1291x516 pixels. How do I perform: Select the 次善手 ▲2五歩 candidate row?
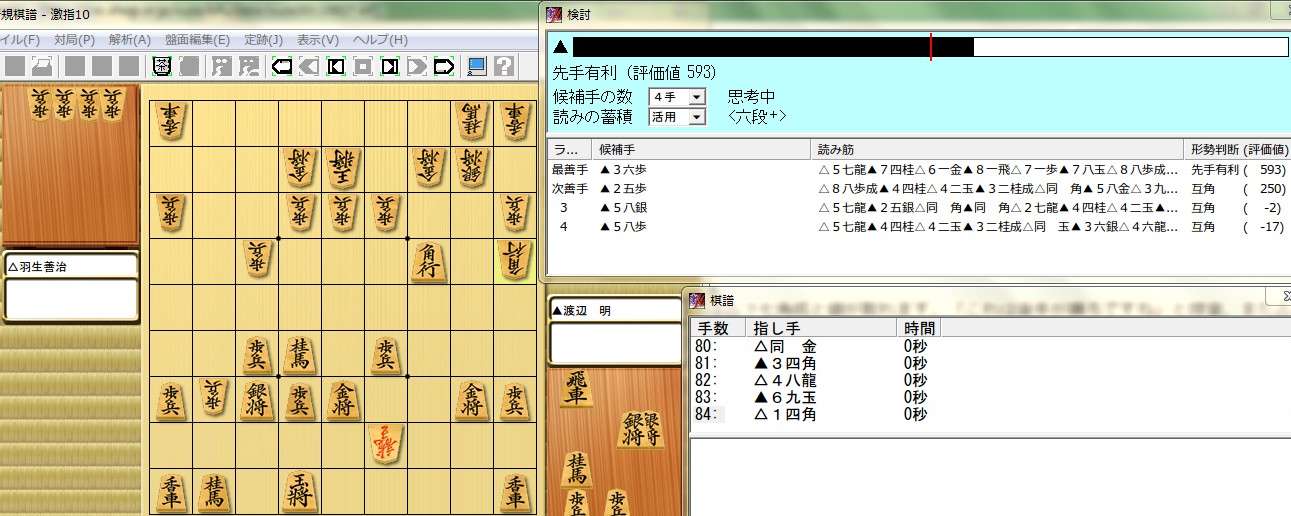(918, 189)
